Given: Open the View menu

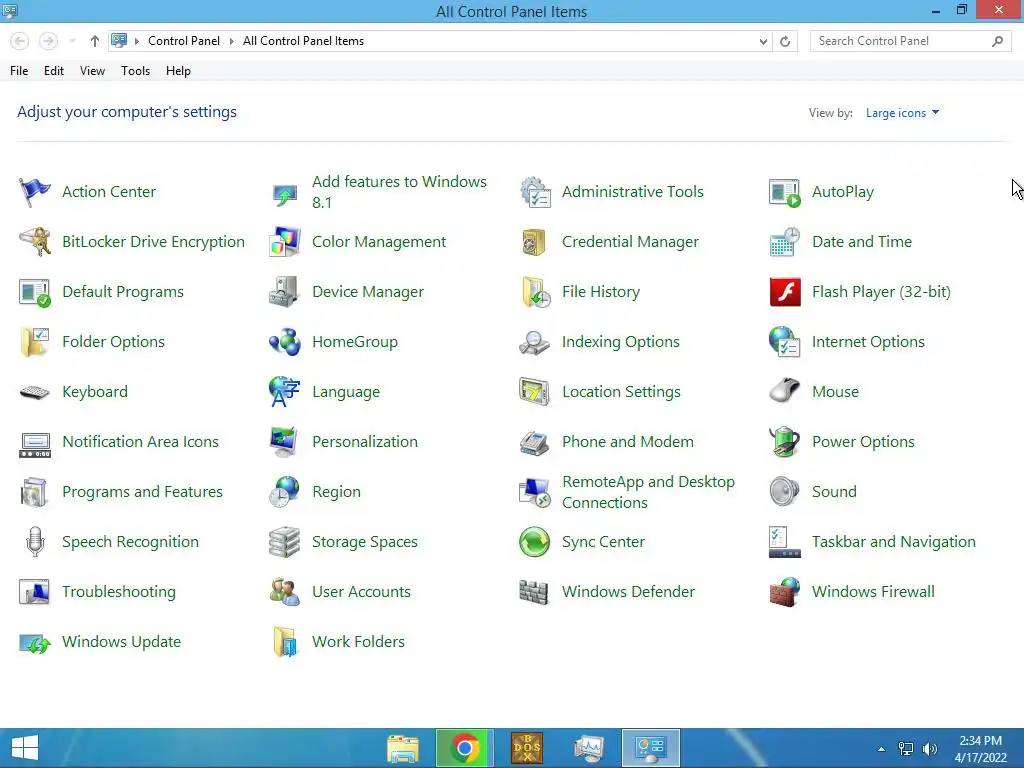Looking at the screenshot, I should coord(92,71).
